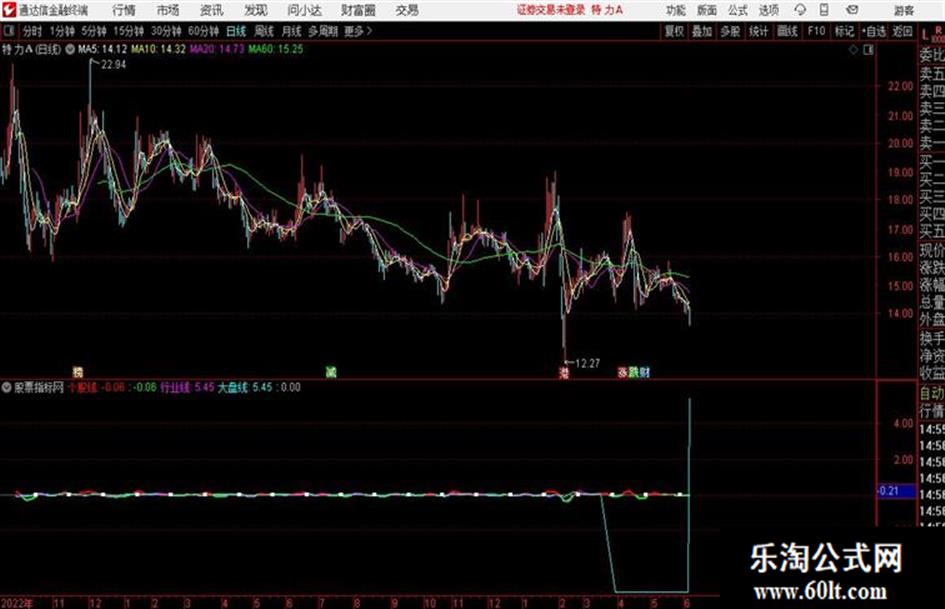Click the 叠加 overlay button
Viewport: 945px width, 609px height.
click(x=702, y=31)
